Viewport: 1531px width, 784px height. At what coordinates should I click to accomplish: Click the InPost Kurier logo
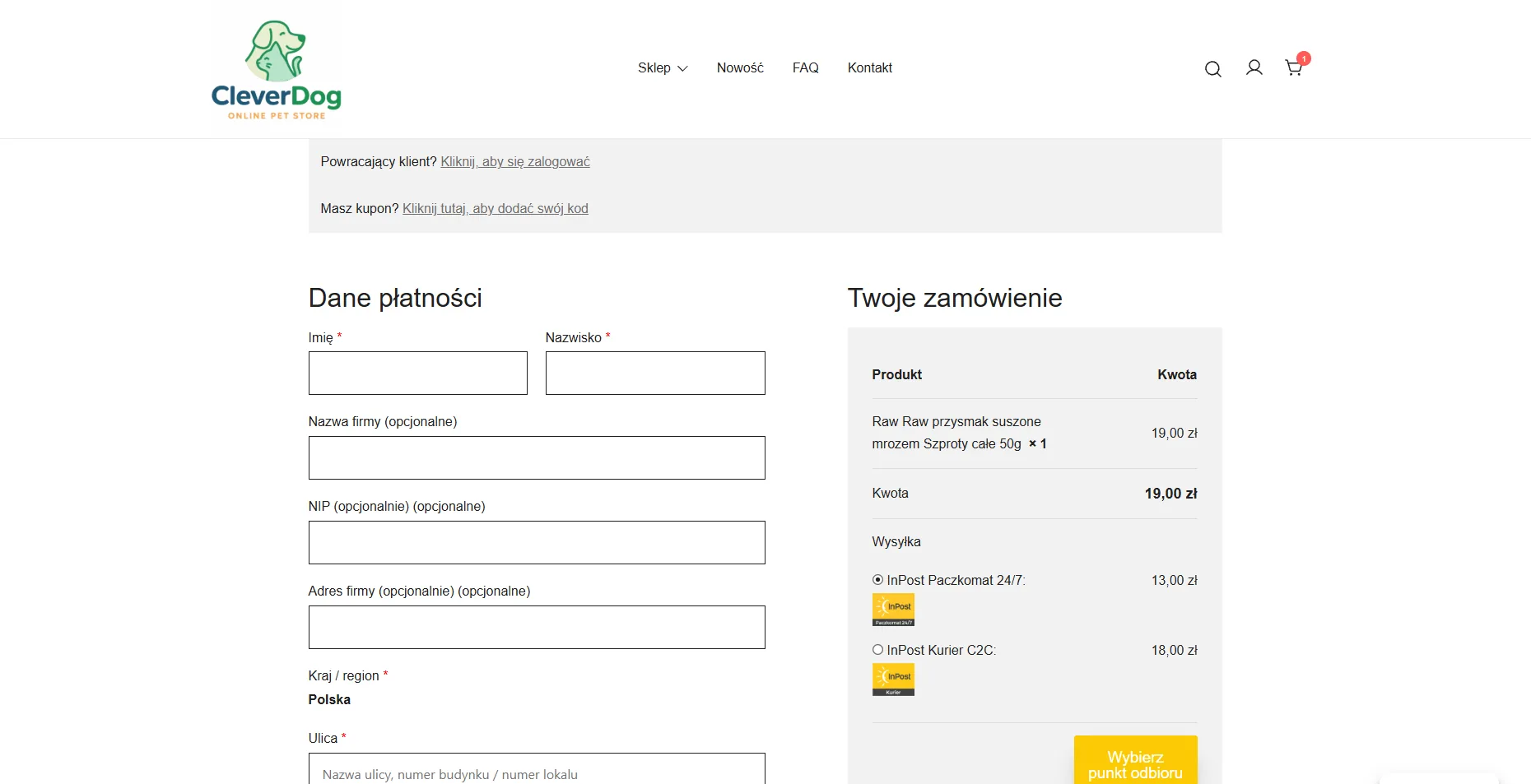[893, 680]
